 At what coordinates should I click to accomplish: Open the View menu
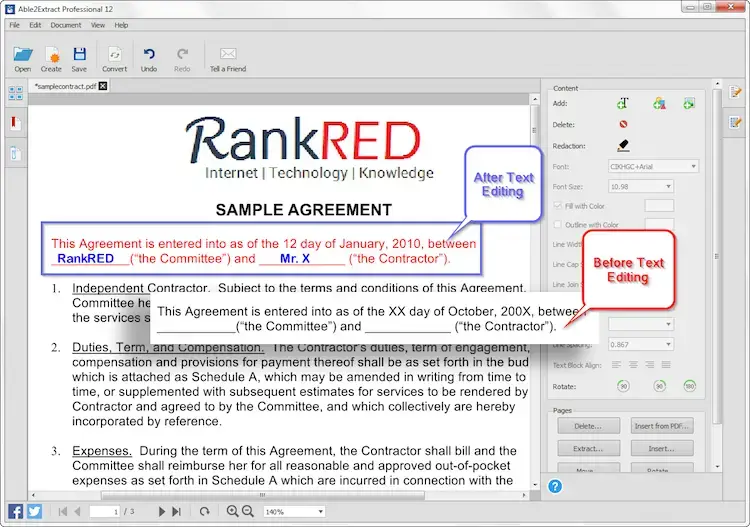tap(98, 25)
